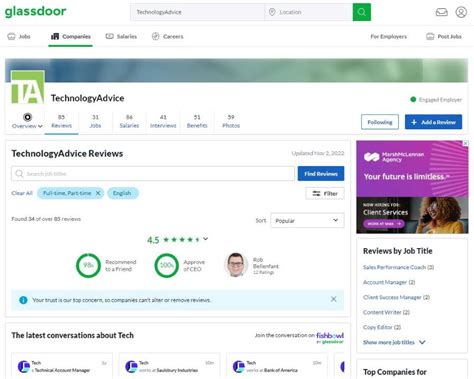The height and width of the screenshot is (379, 474).
Task: Open the Jobs navigation item
Action: (19, 36)
